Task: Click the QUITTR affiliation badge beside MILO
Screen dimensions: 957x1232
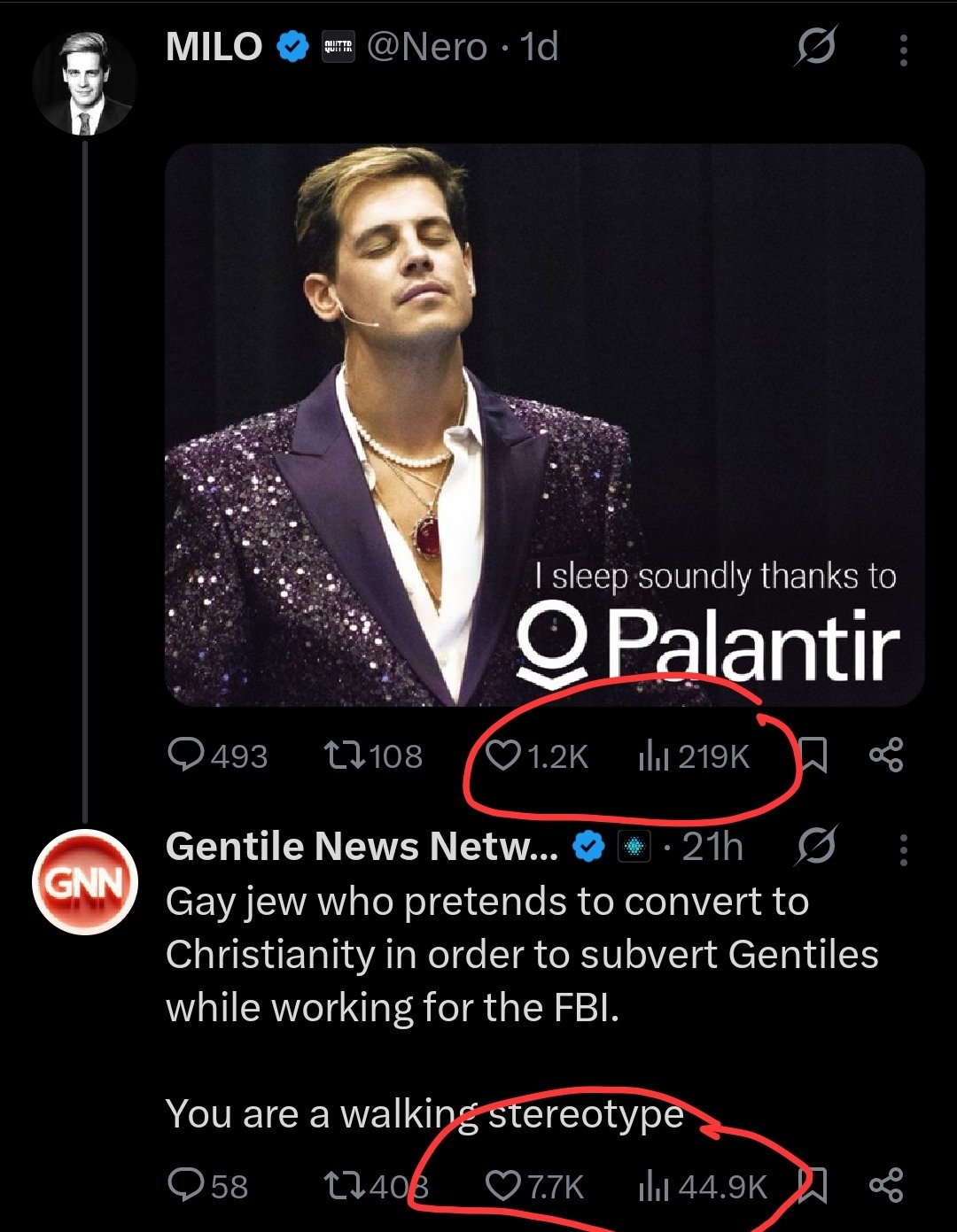Action: [337, 47]
